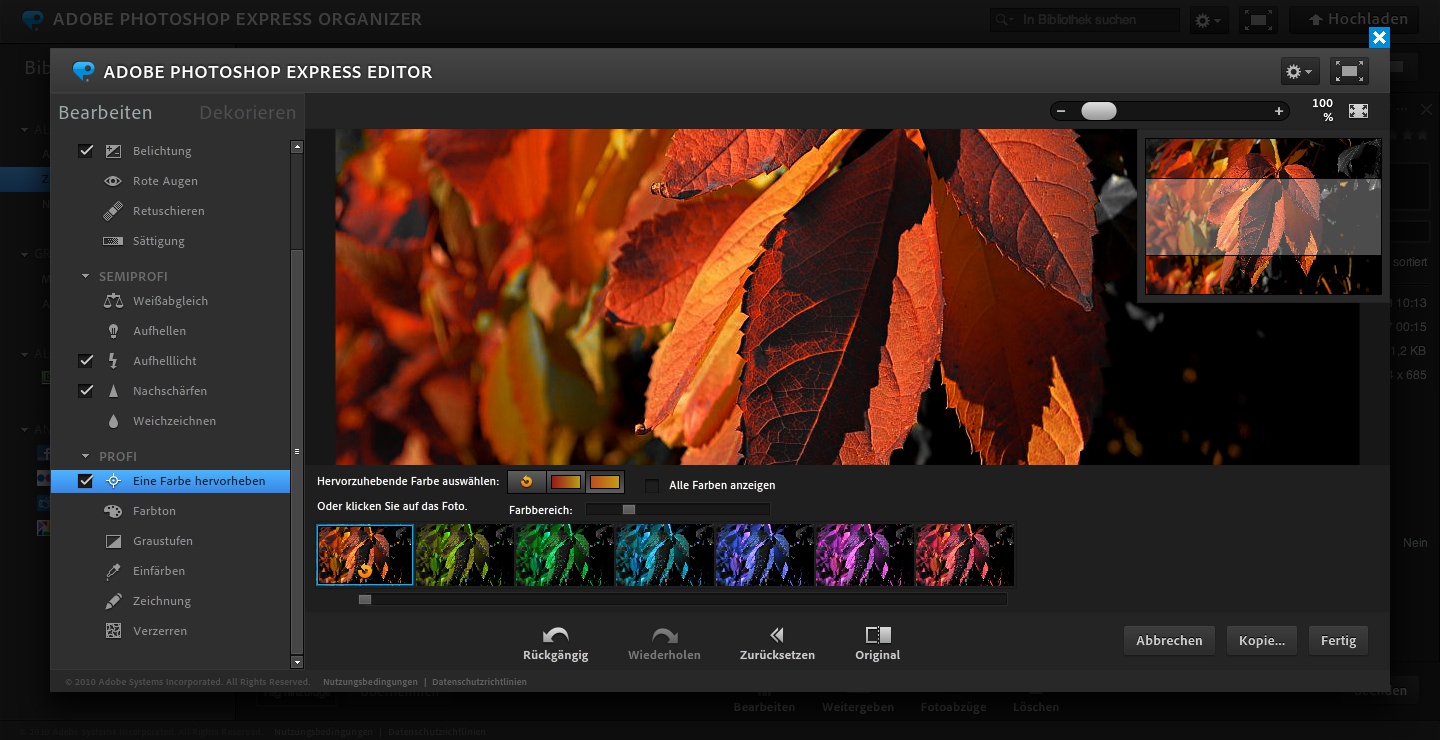Click the Einfärben dropper icon

pyautogui.click(x=113, y=571)
